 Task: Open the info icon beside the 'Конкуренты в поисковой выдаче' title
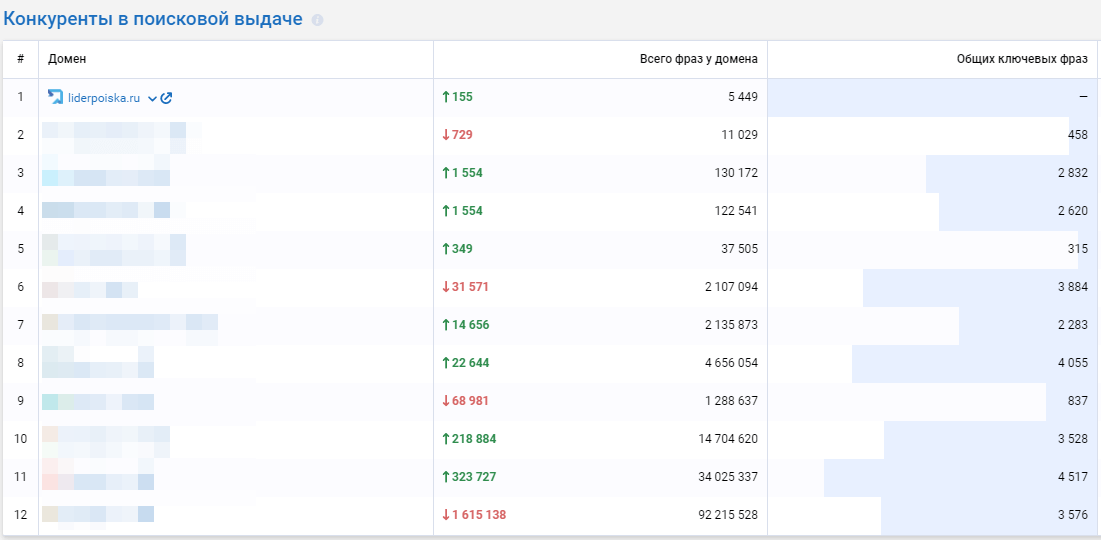pos(317,20)
